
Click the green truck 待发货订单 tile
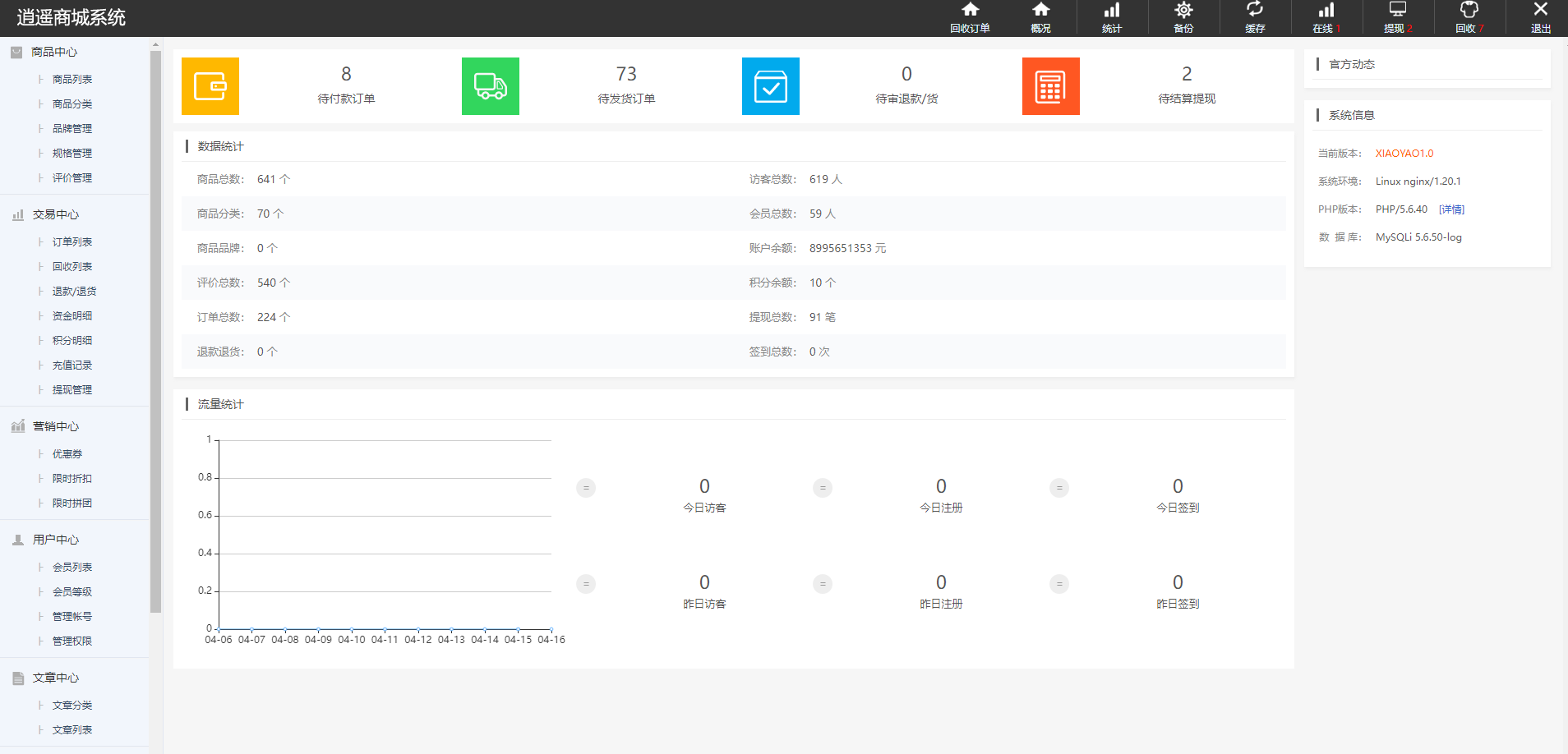(491, 86)
